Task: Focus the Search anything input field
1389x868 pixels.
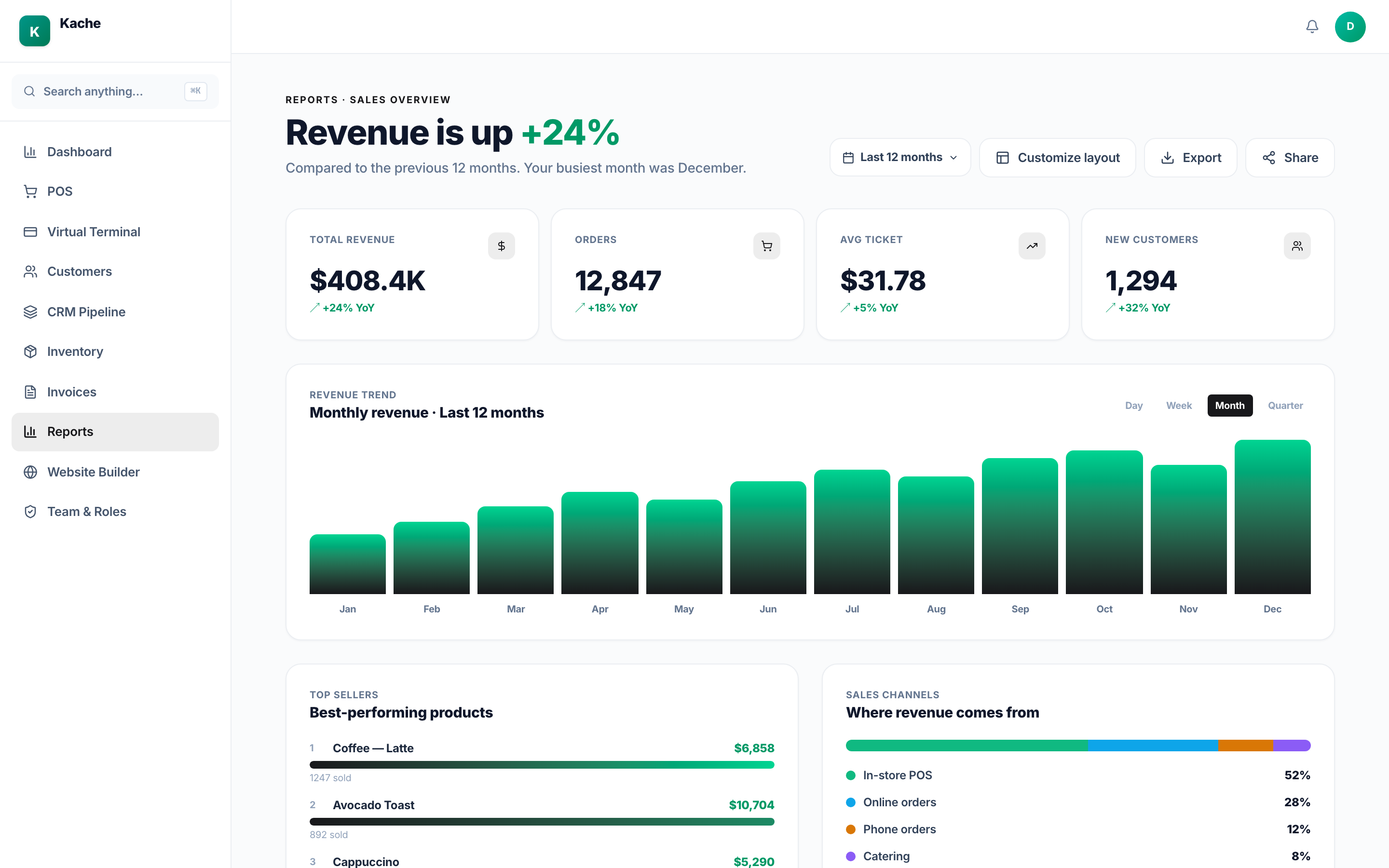Action: (115, 91)
